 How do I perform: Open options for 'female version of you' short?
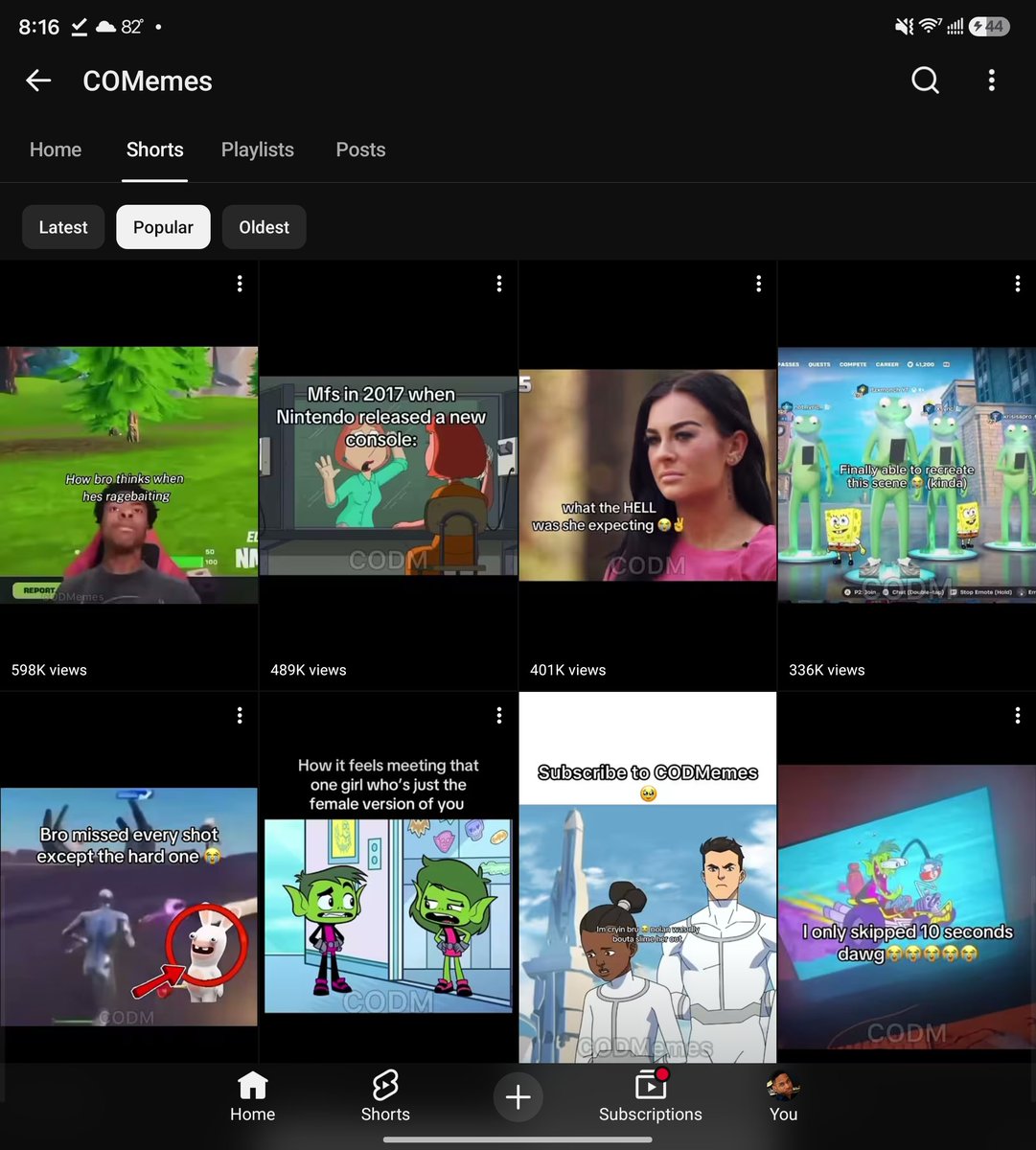tap(499, 715)
